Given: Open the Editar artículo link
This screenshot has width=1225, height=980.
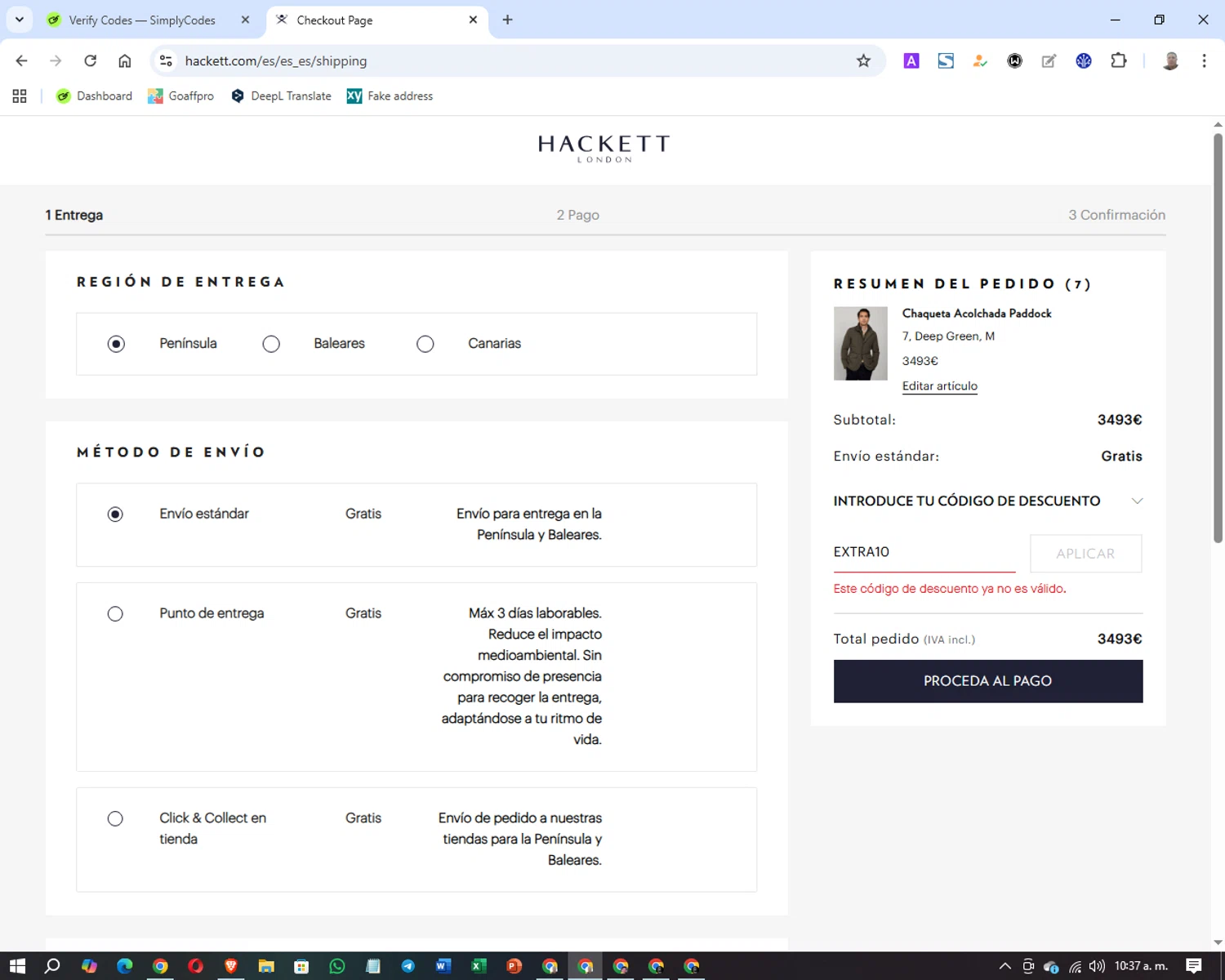Looking at the screenshot, I should 939,386.
